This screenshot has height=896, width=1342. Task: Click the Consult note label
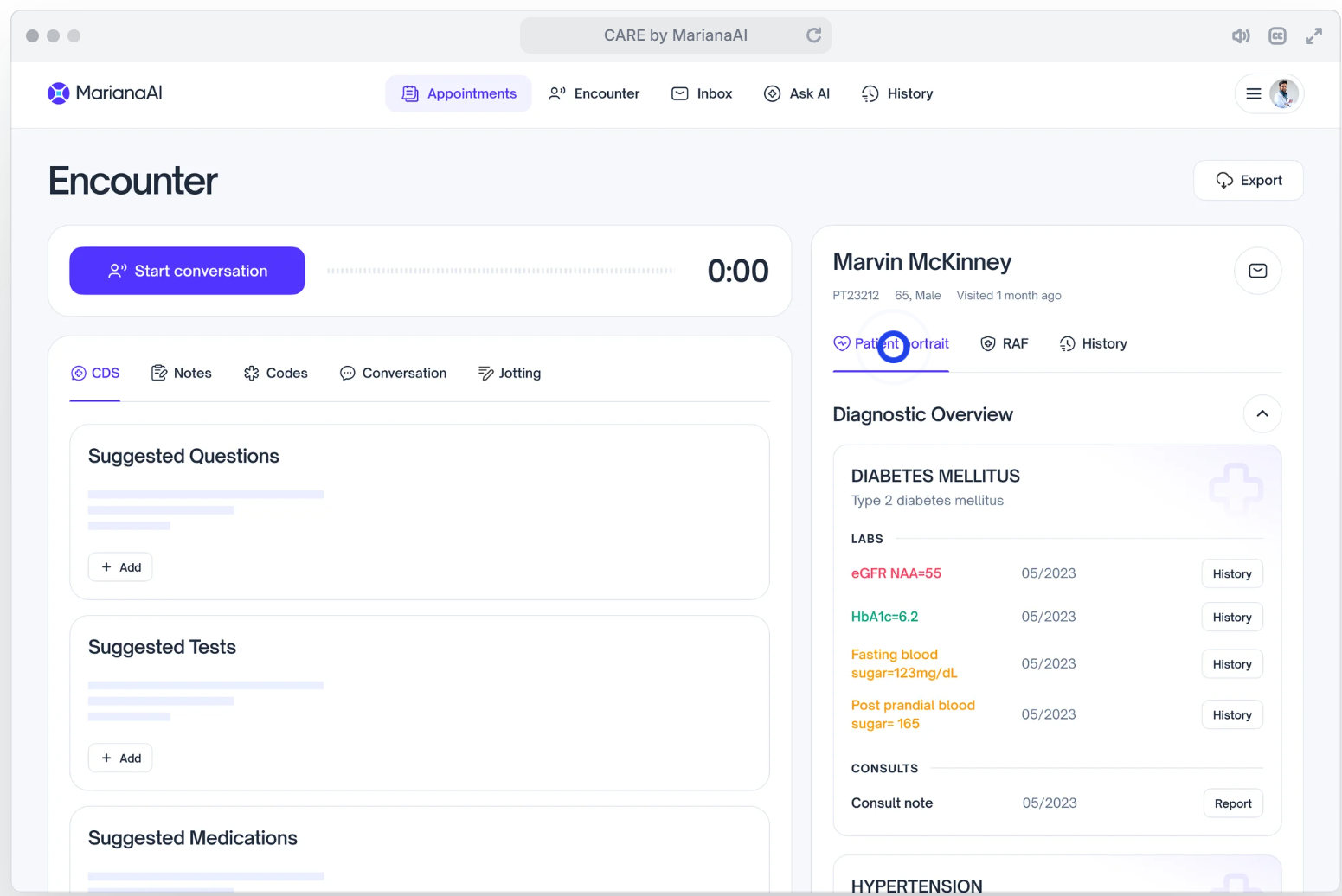(892, 803)
